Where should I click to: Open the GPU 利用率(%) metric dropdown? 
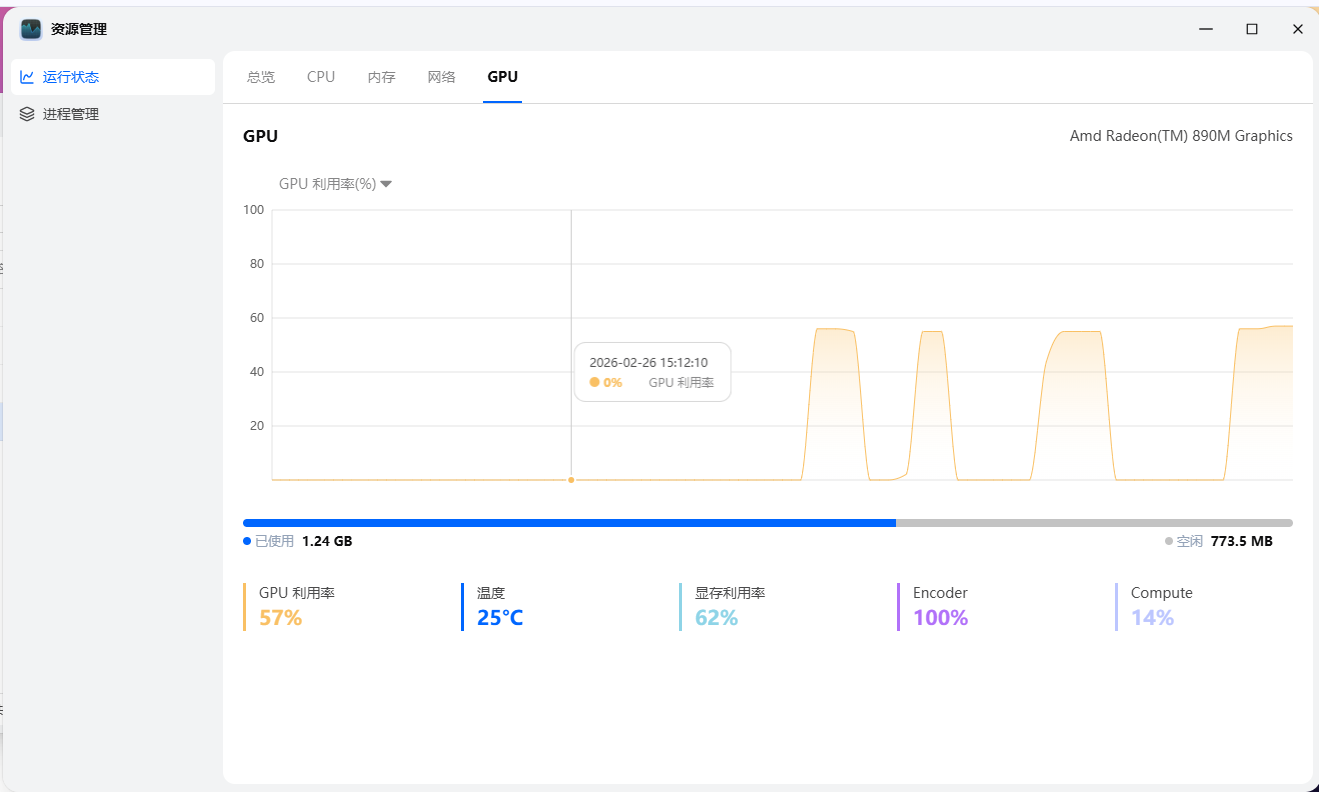pyautogui.click(x=334, y=184)
